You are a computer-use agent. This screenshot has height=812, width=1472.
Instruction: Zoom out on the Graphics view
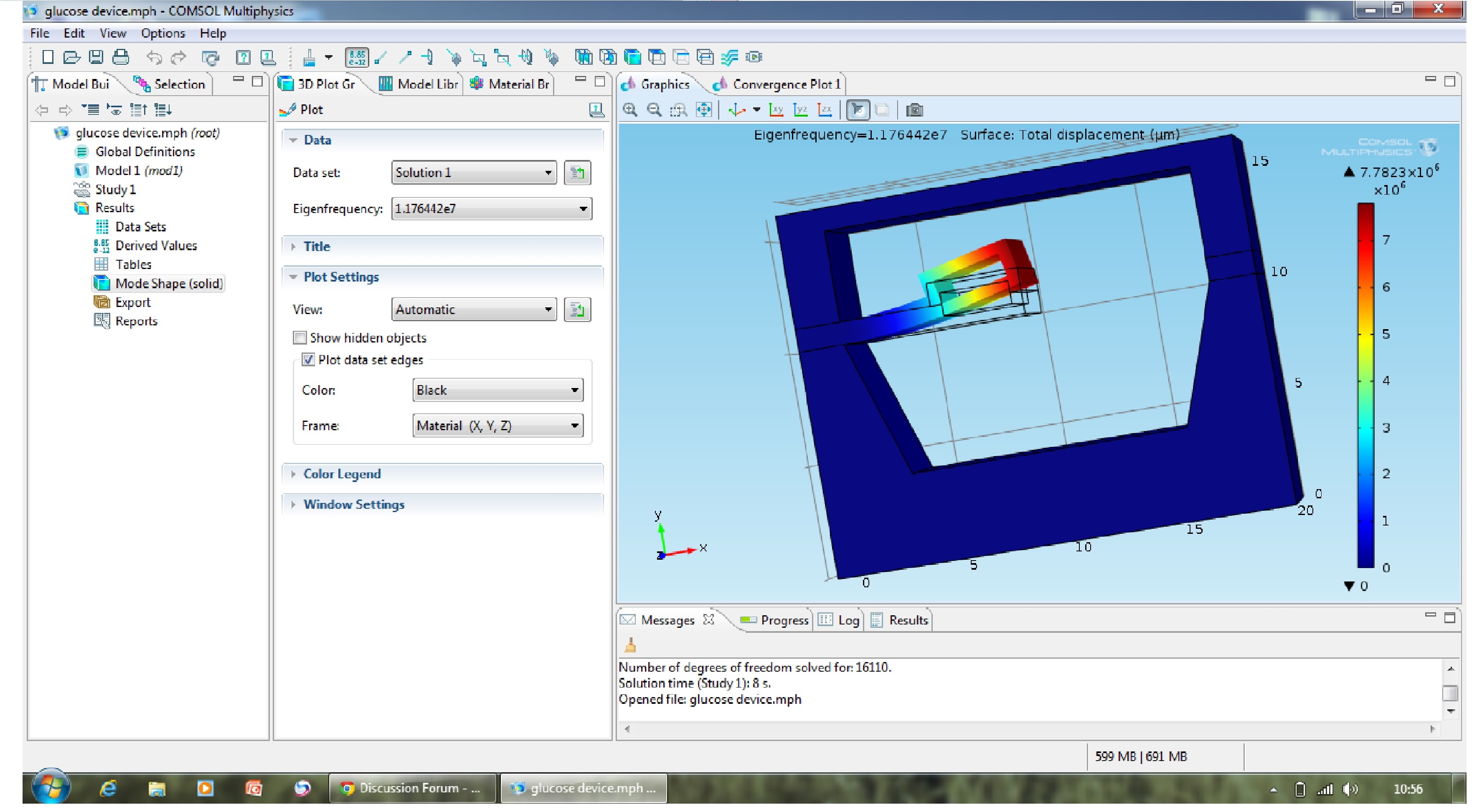tap(654, 110)
